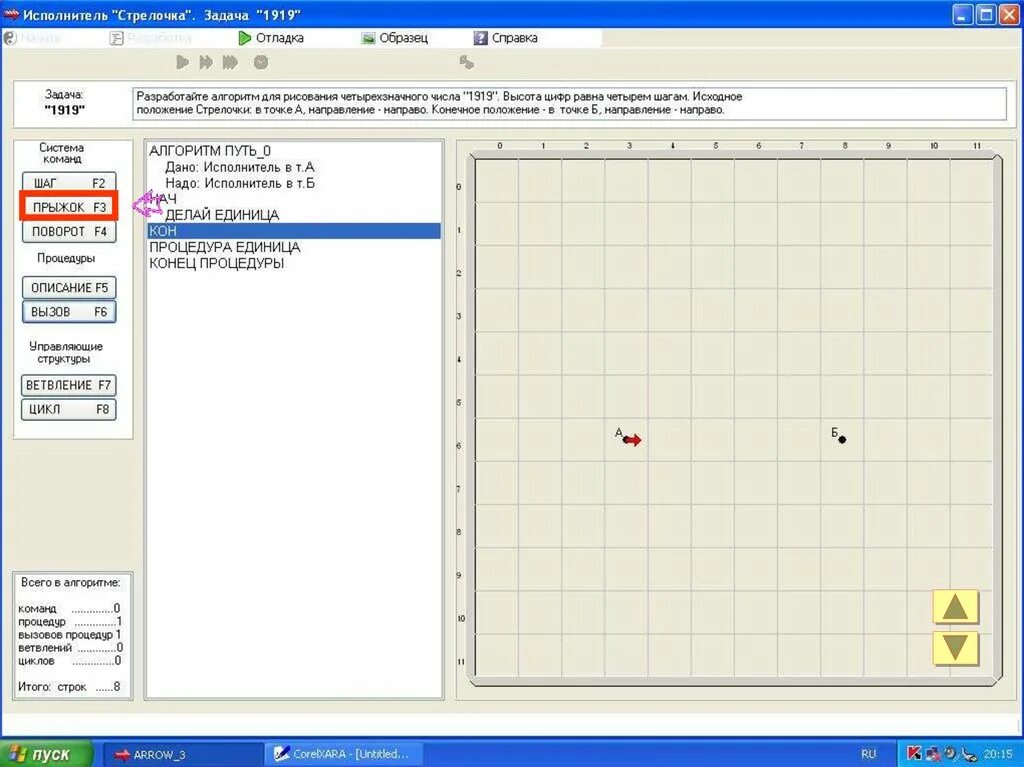
Task: Click the picture icon beside Образец
Action: tap(368, 38)
